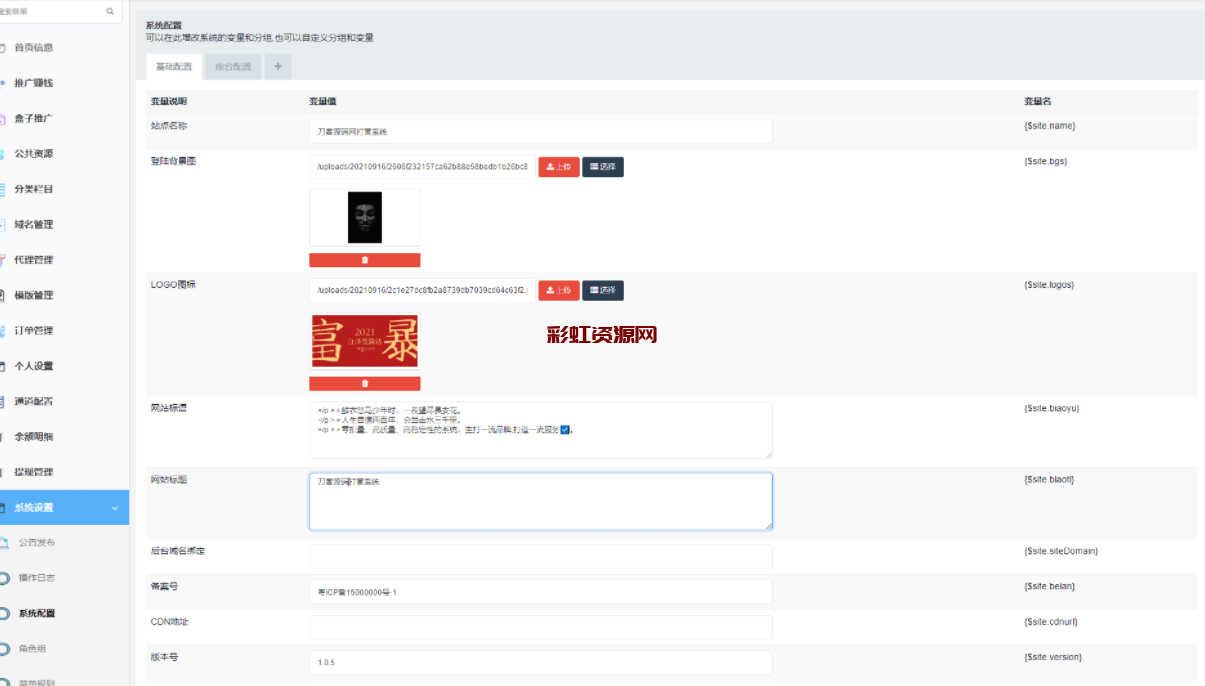Open 订单管理 in the sidebar

(33, 330)
